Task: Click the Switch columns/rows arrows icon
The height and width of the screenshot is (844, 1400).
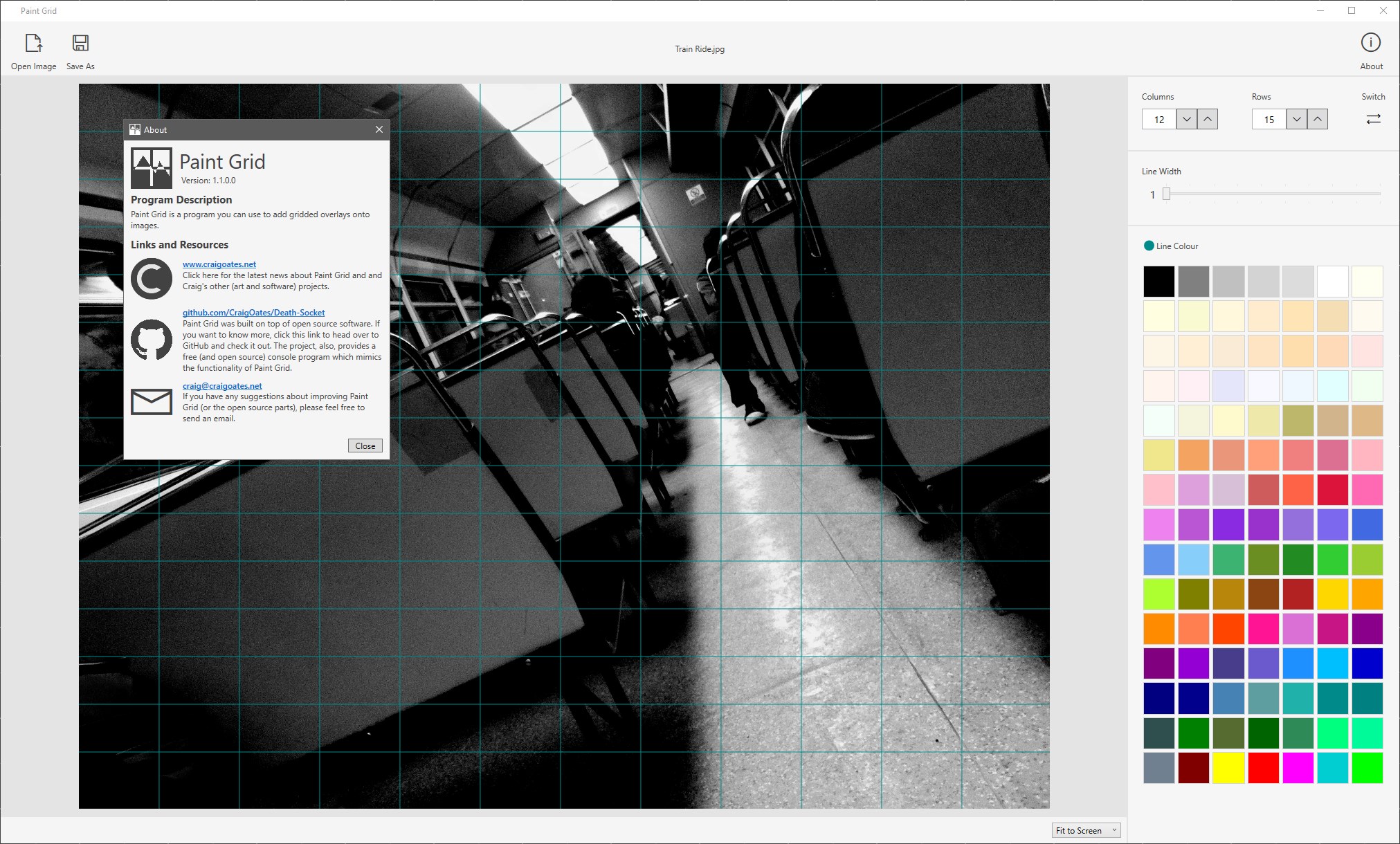Action: coord(1373,119)
